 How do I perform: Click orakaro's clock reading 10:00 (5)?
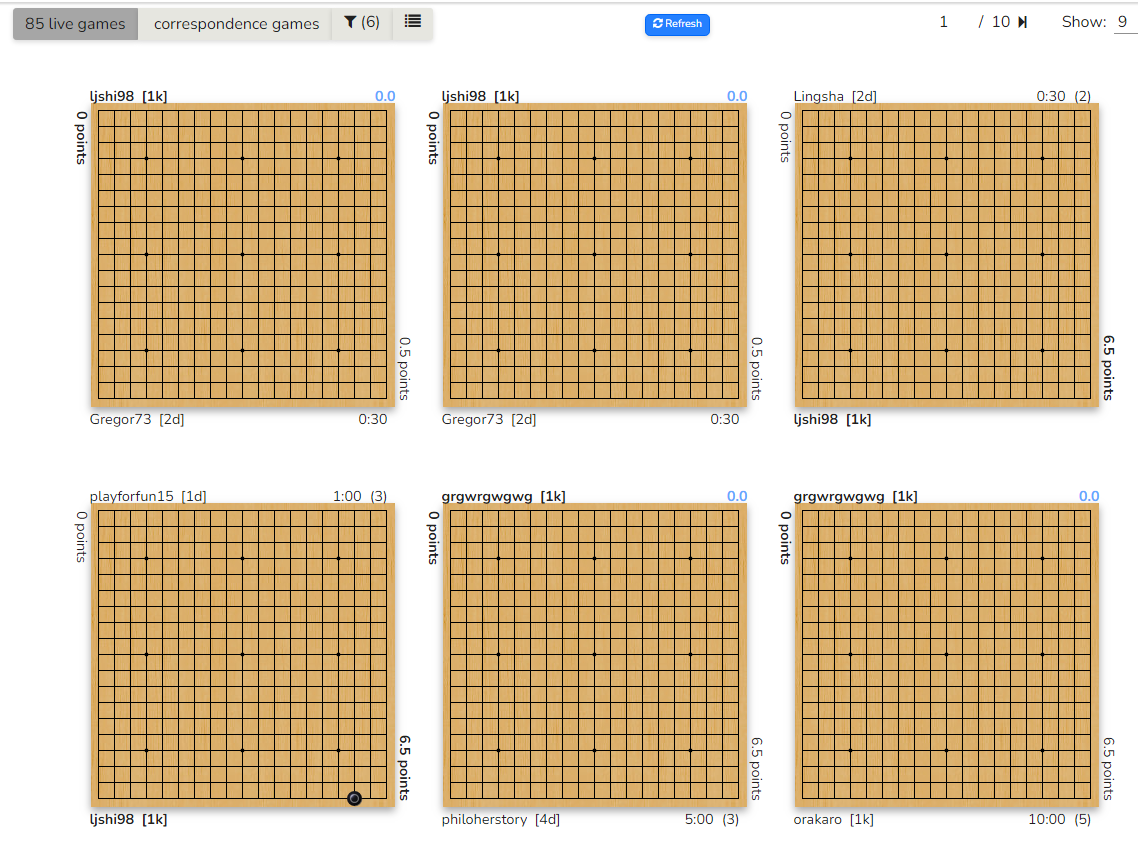(1059, 819)
